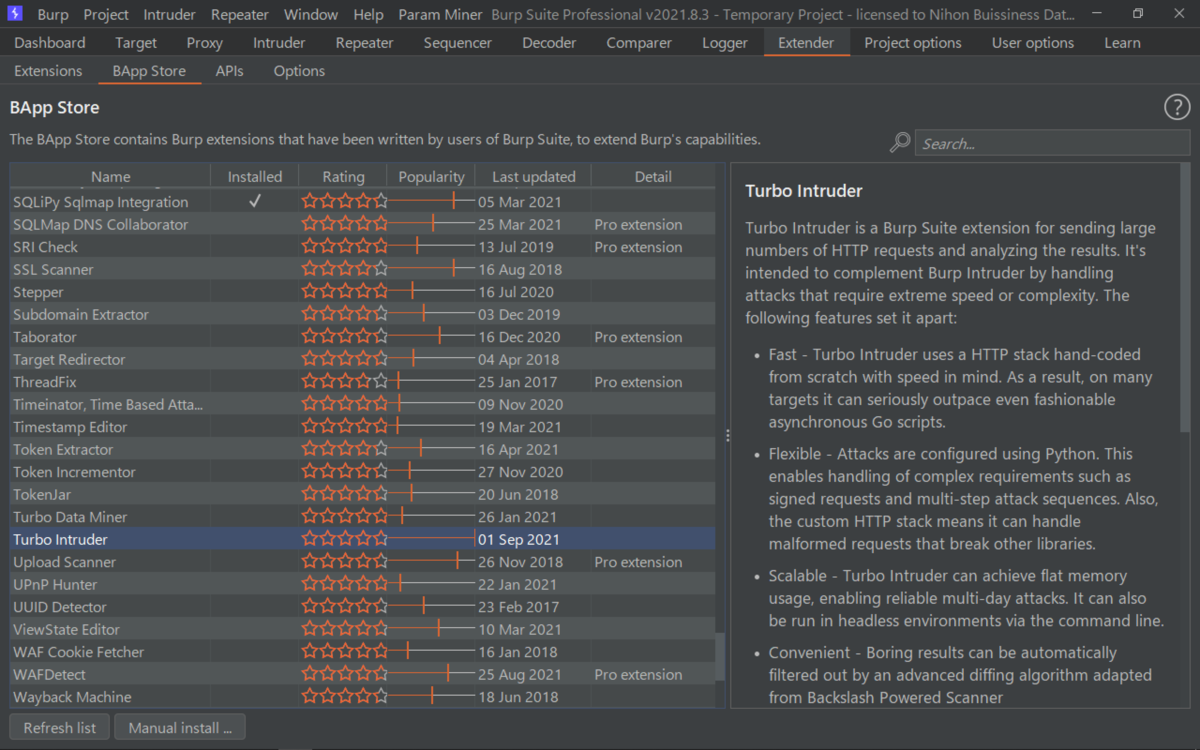The width and height of the screenshot is (1200, 750).
Task: Select the Subdomain Extractor extension
Action: click(362, 314)
